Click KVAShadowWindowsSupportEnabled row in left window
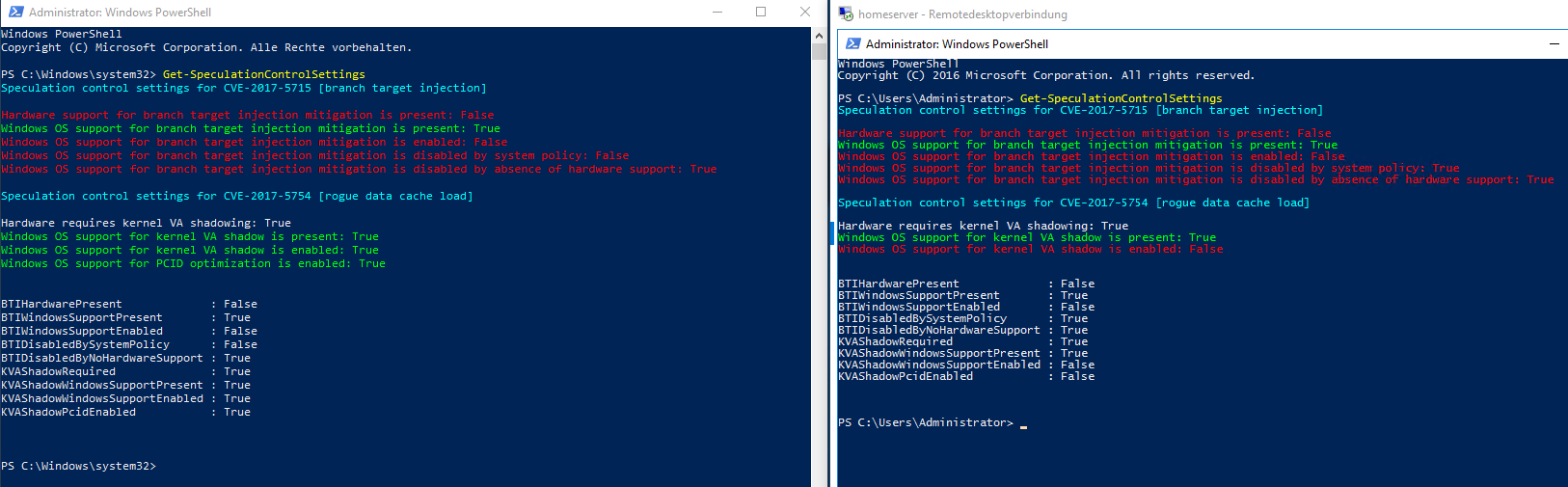This screenshot has height=487, width=1568. pyautogui.click(x=126, y=398)
